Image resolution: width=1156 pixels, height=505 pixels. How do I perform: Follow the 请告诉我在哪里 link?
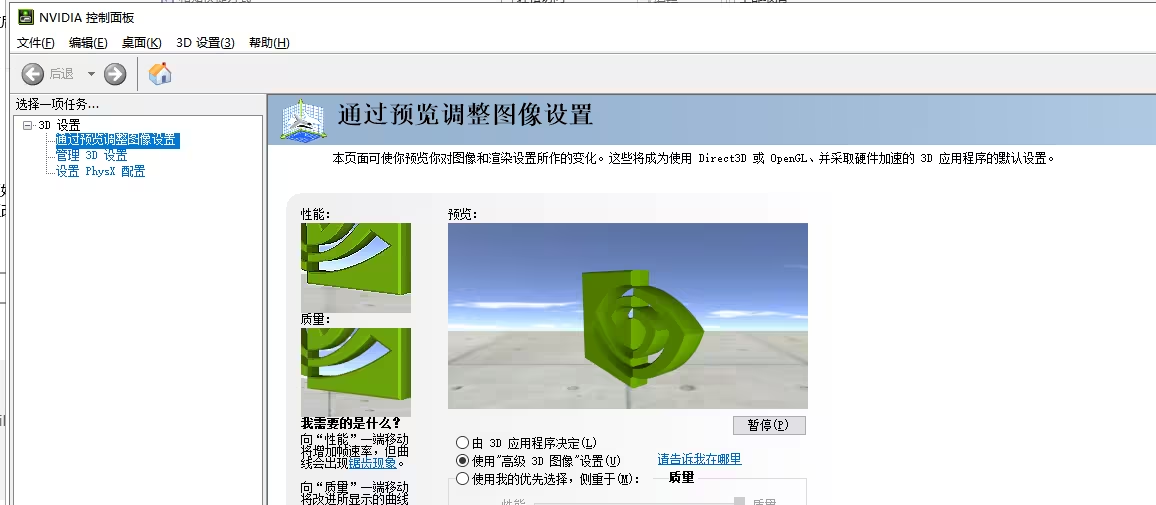pos(699,459)
